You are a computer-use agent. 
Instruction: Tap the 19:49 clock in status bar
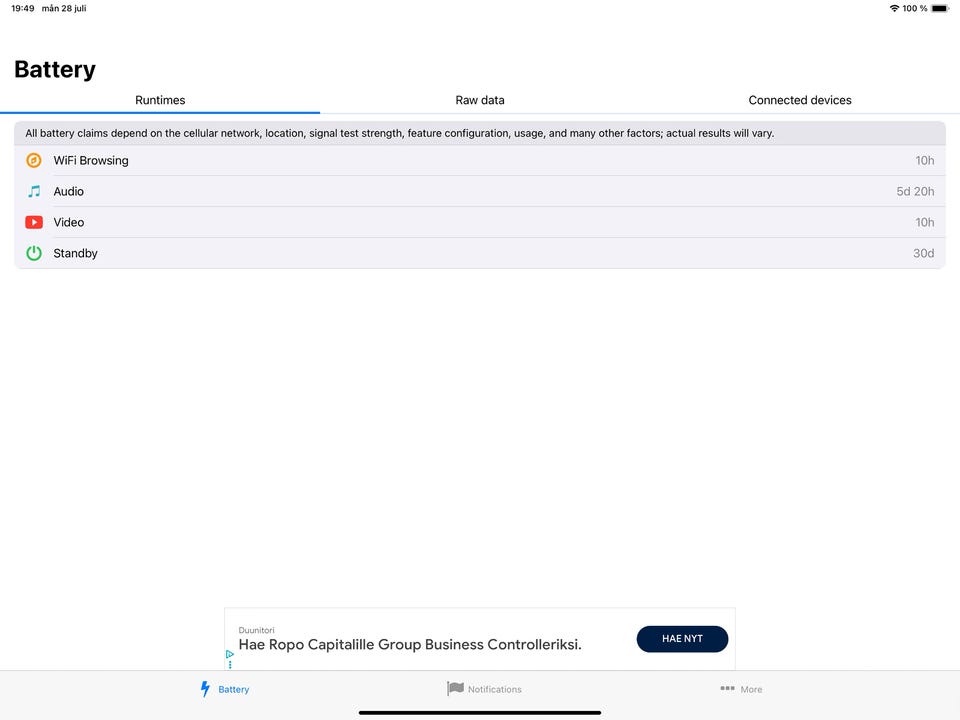(23, 8)
